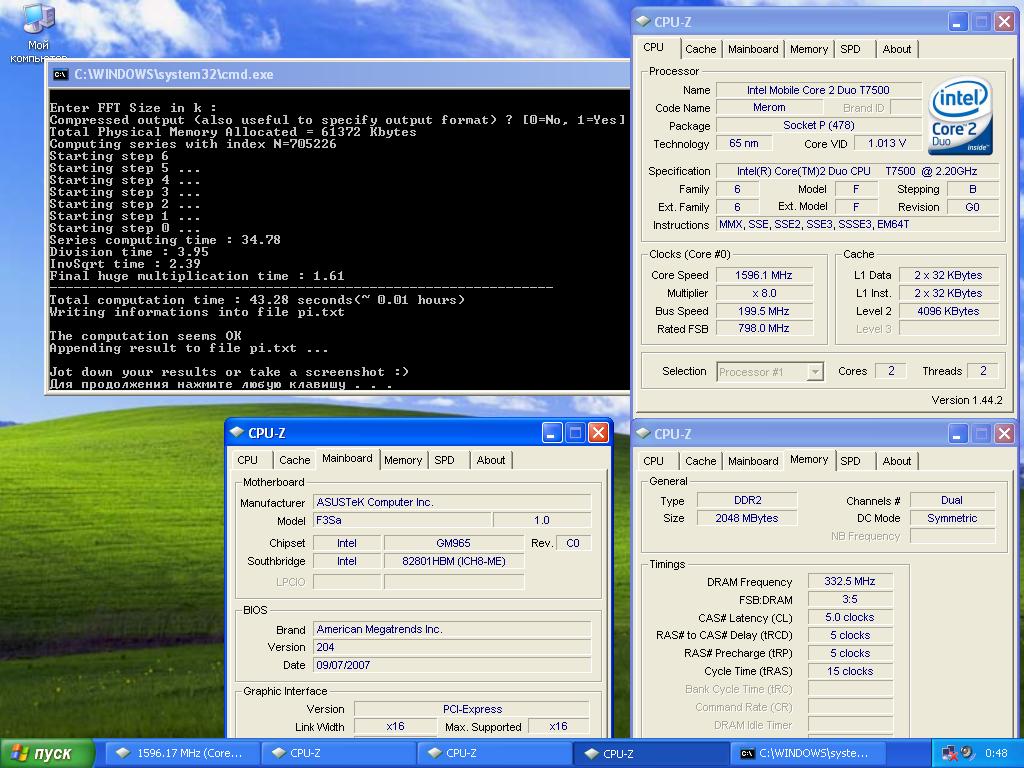Click the processor Name field T7500
Screen dimensions: 1024x768
[818, 89]
